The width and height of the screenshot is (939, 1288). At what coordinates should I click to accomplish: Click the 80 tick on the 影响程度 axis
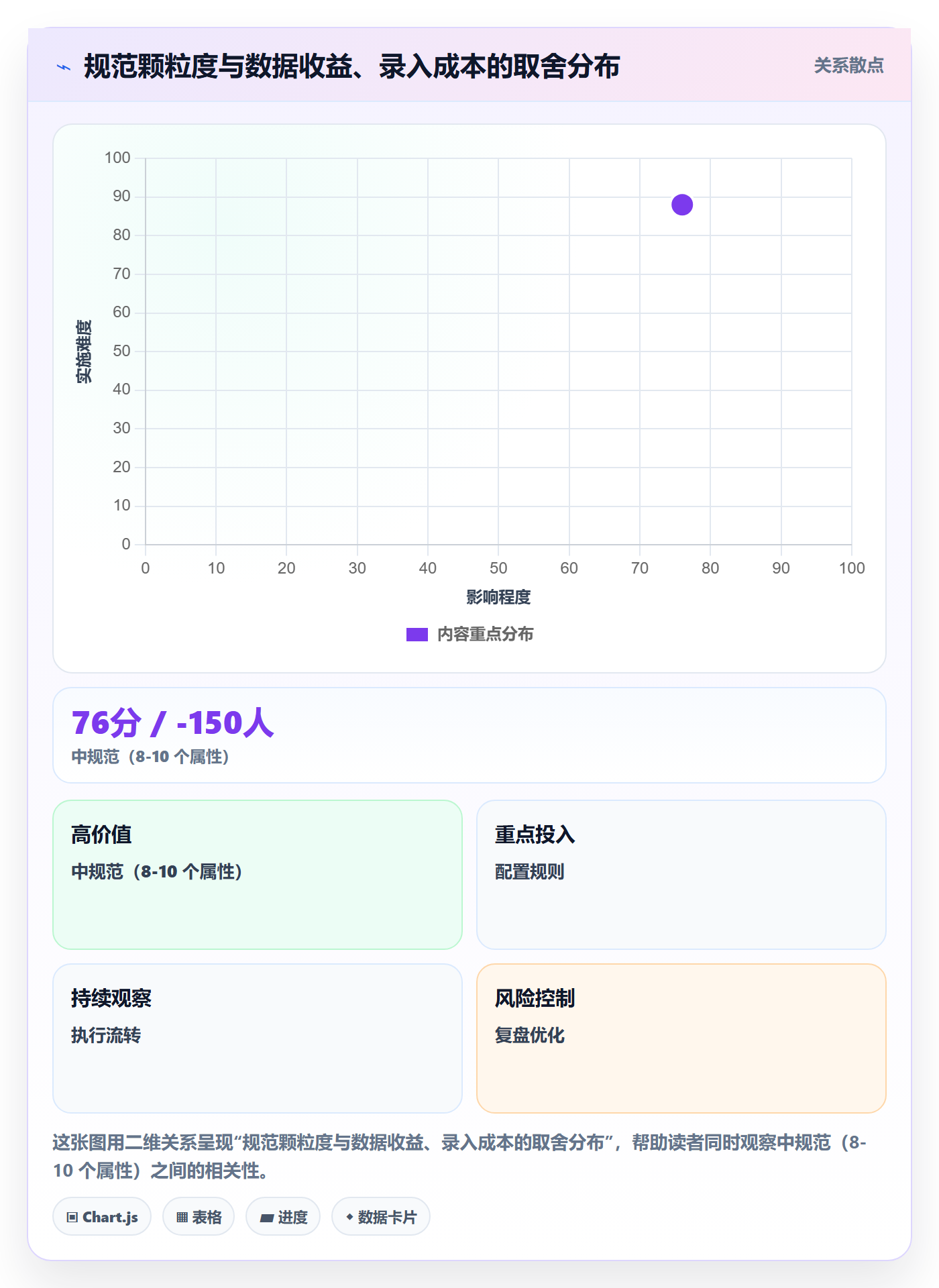point(710,568)
